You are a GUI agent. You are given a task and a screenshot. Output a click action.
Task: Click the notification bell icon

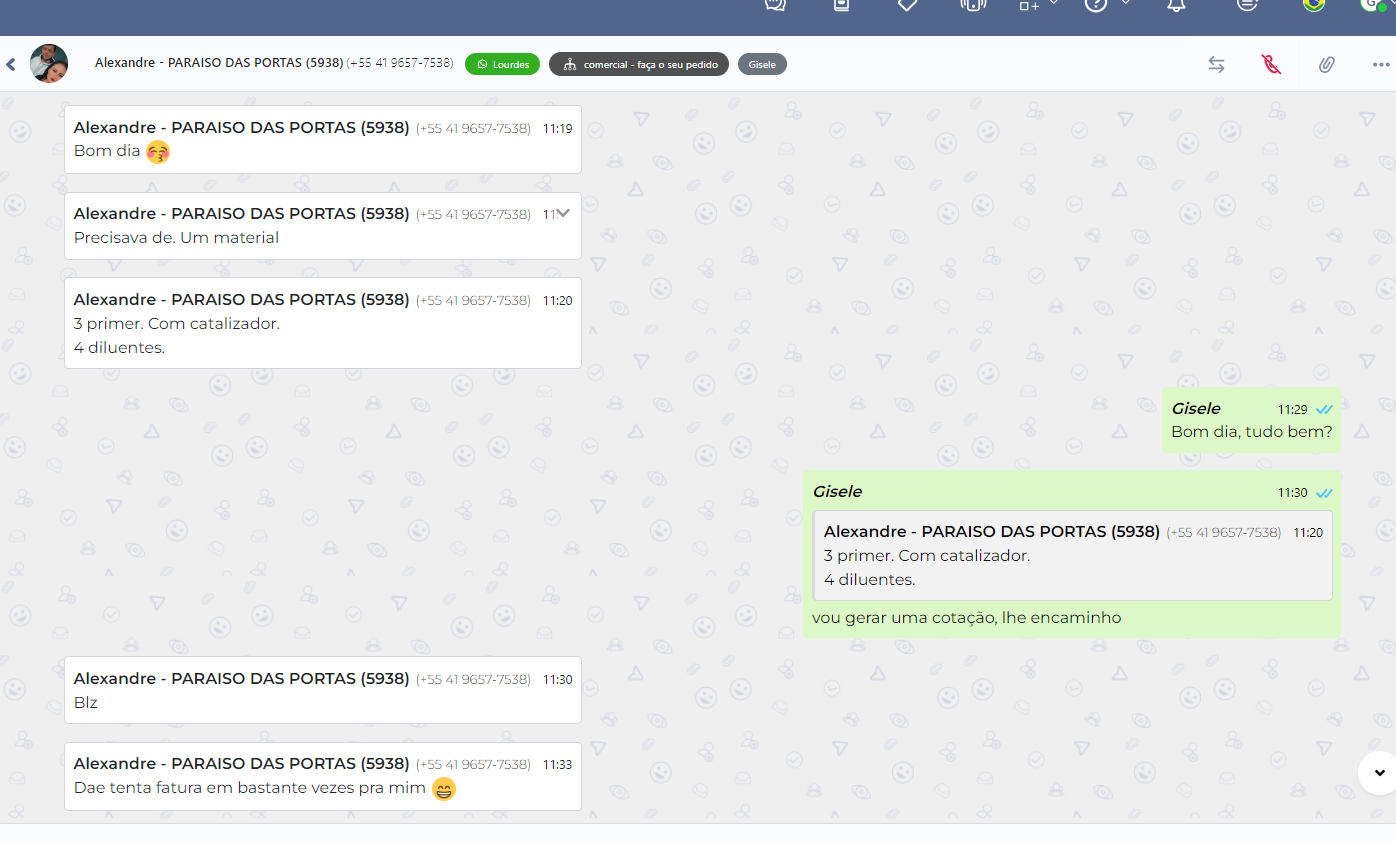pos(1176,5)
